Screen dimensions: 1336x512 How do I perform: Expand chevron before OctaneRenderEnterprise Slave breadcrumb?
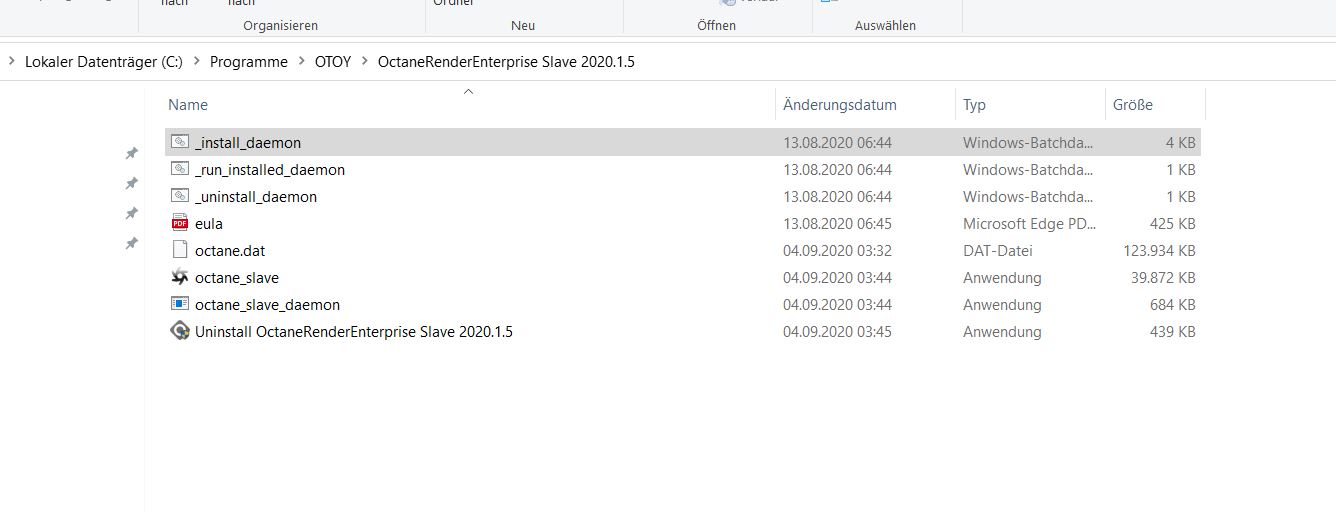[365, 62]
